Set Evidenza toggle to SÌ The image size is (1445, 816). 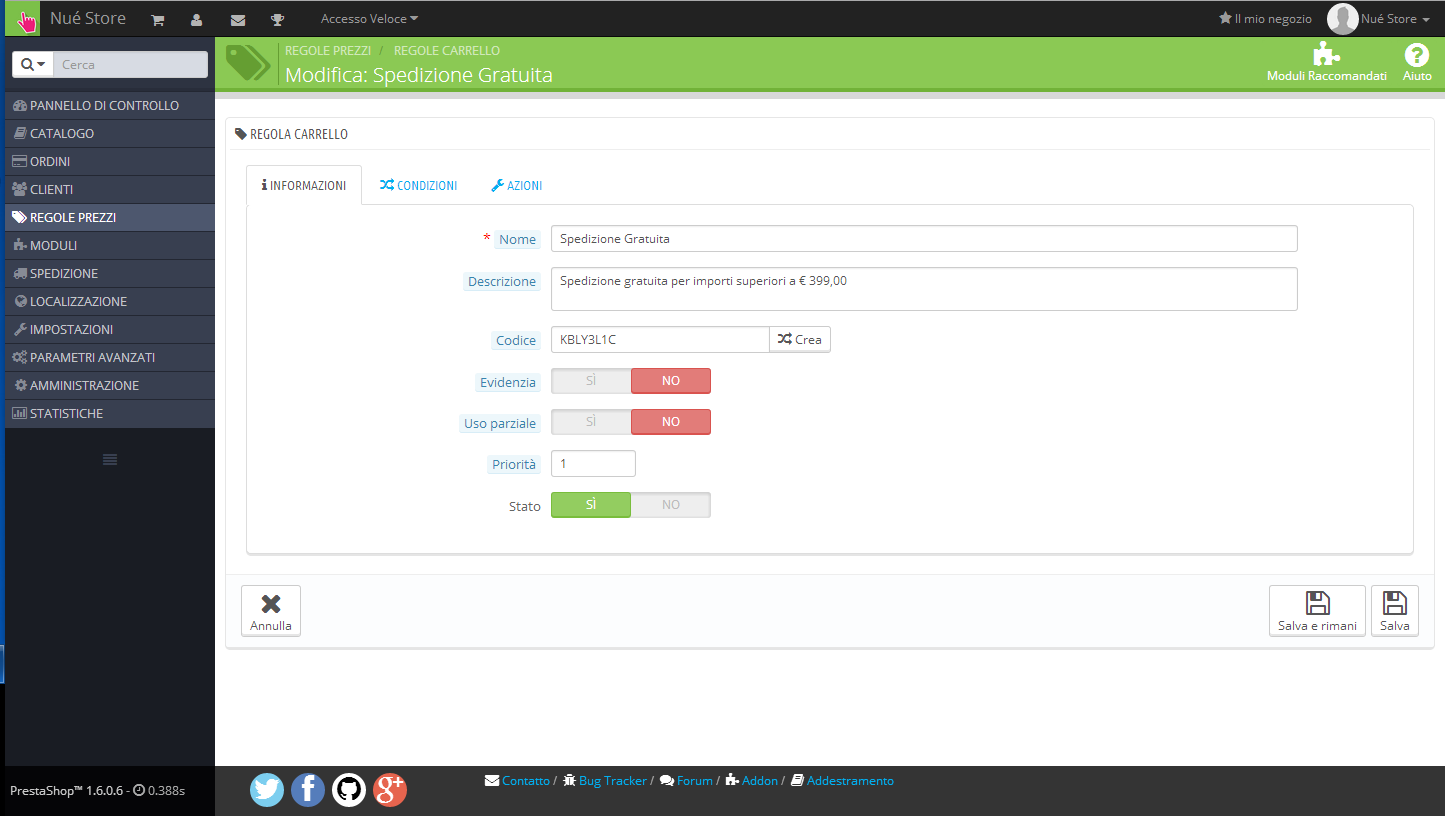pos(591,381)
